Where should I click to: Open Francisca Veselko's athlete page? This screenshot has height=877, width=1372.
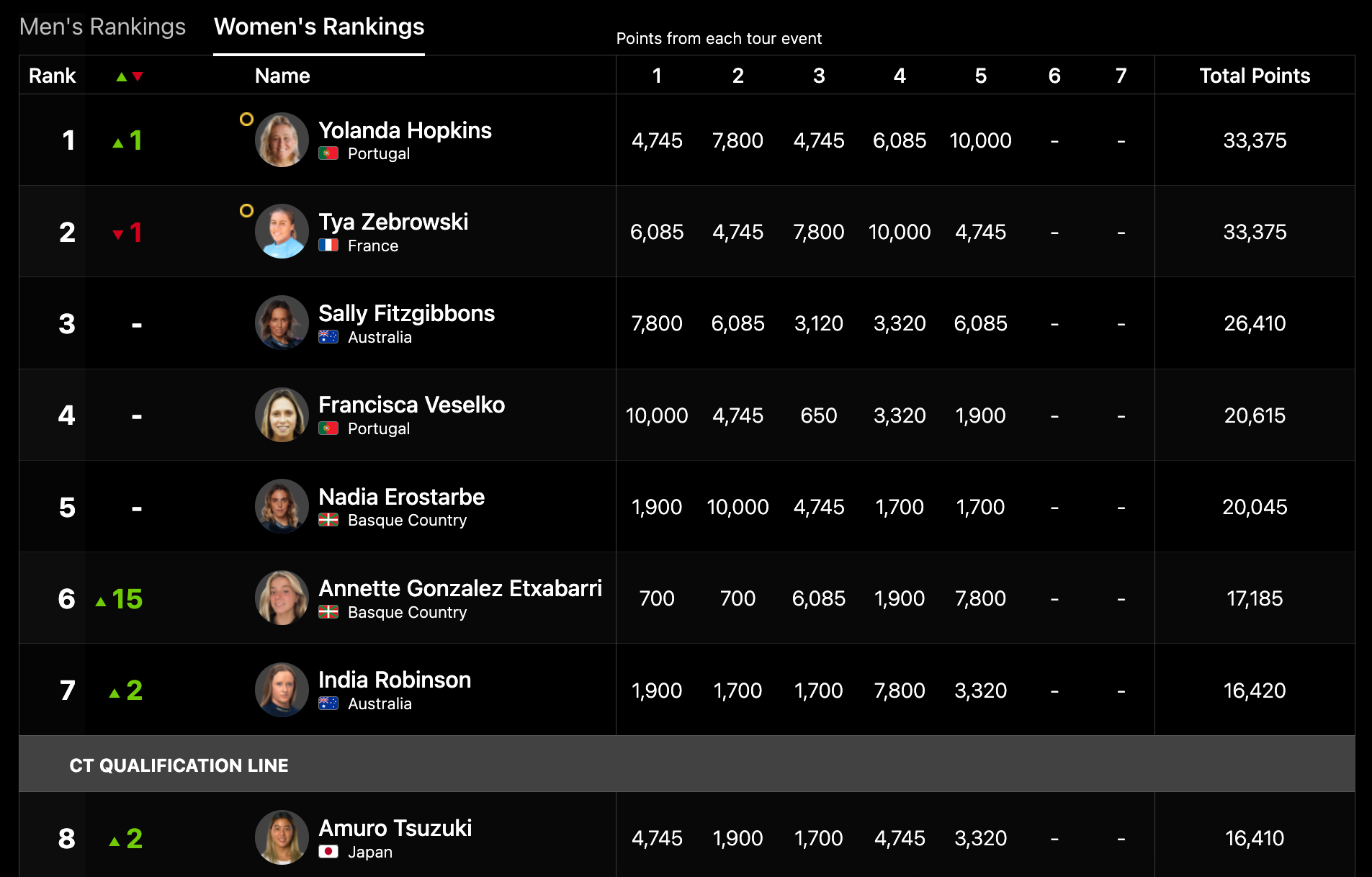411,405
